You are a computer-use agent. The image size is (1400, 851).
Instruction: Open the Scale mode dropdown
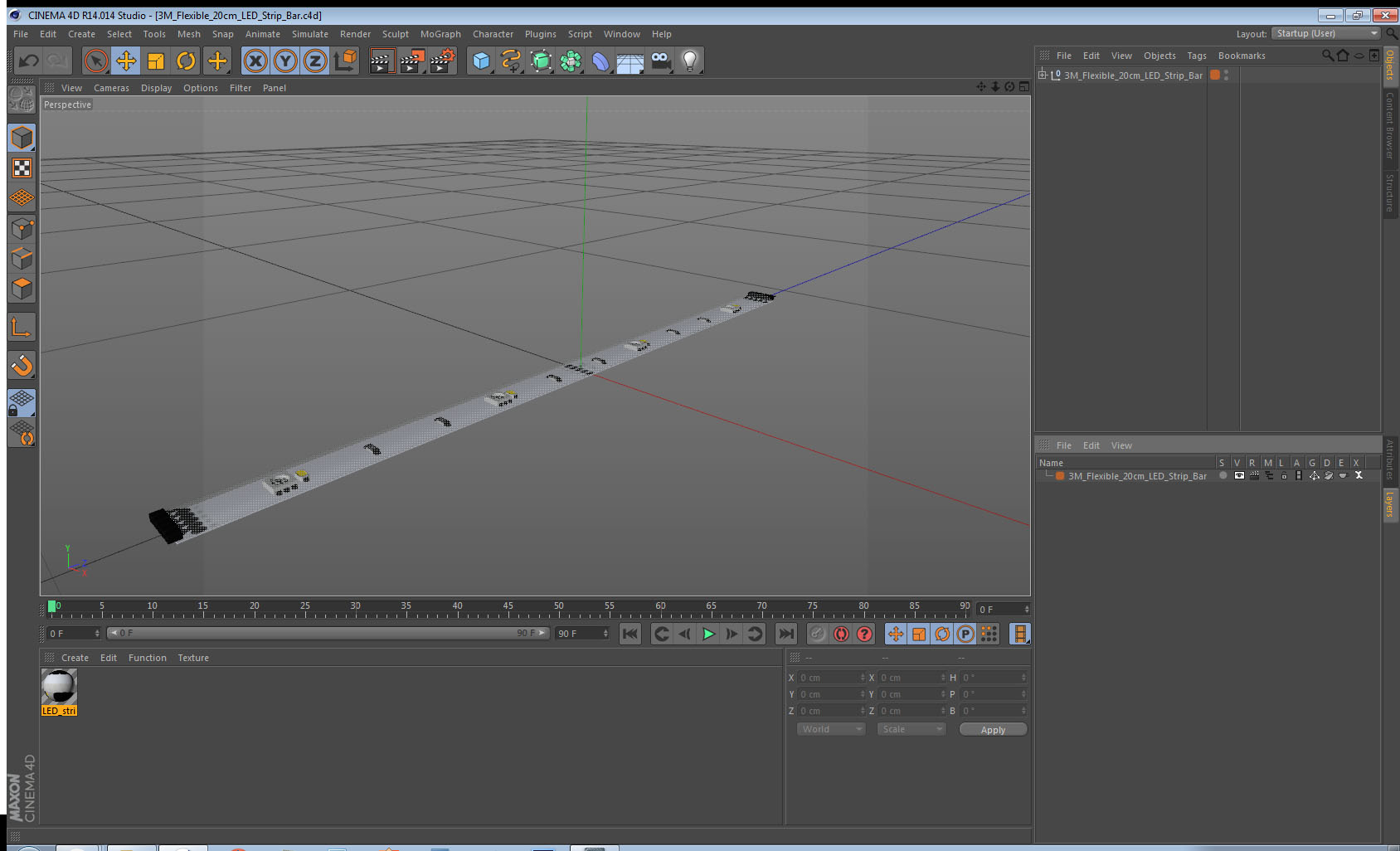pos(911,729)
